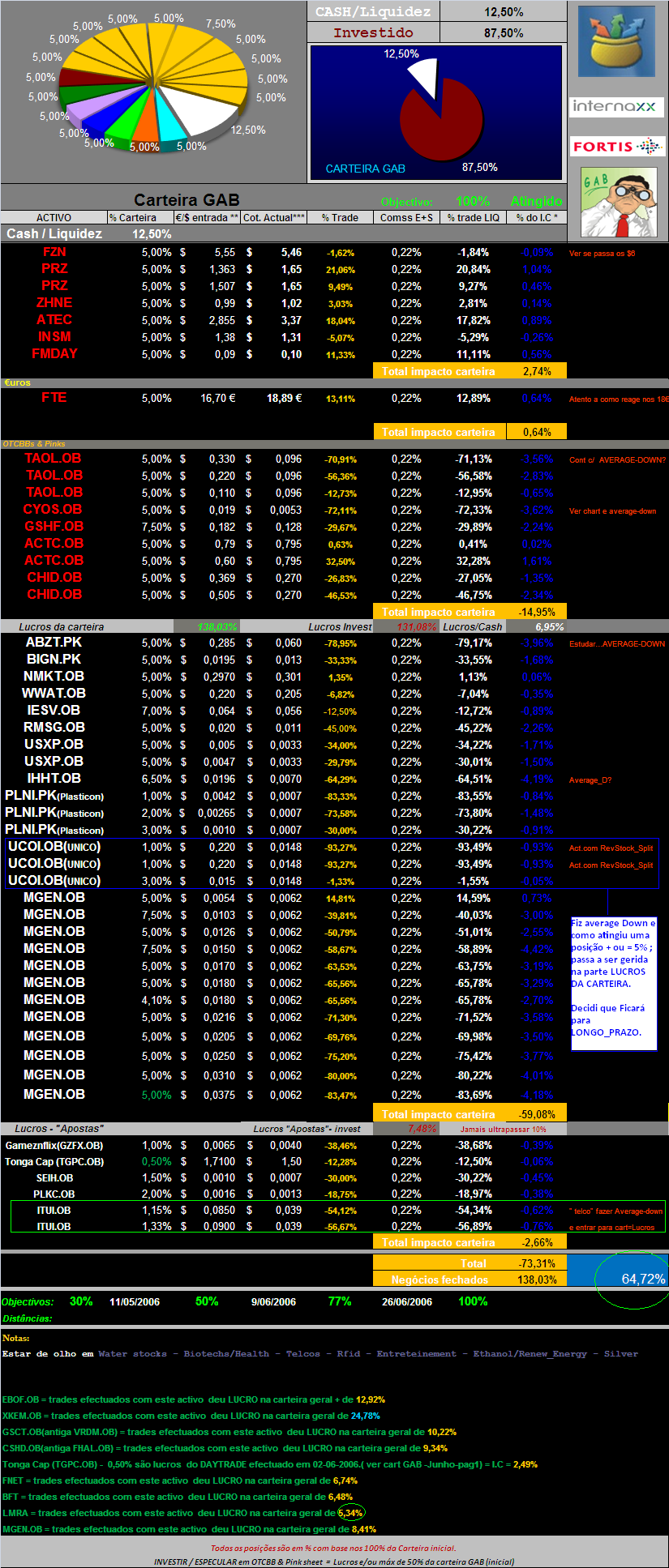This screenshot has width=669, height=1568.
Task: Click the green Atingido label
Action: point(536,201)
